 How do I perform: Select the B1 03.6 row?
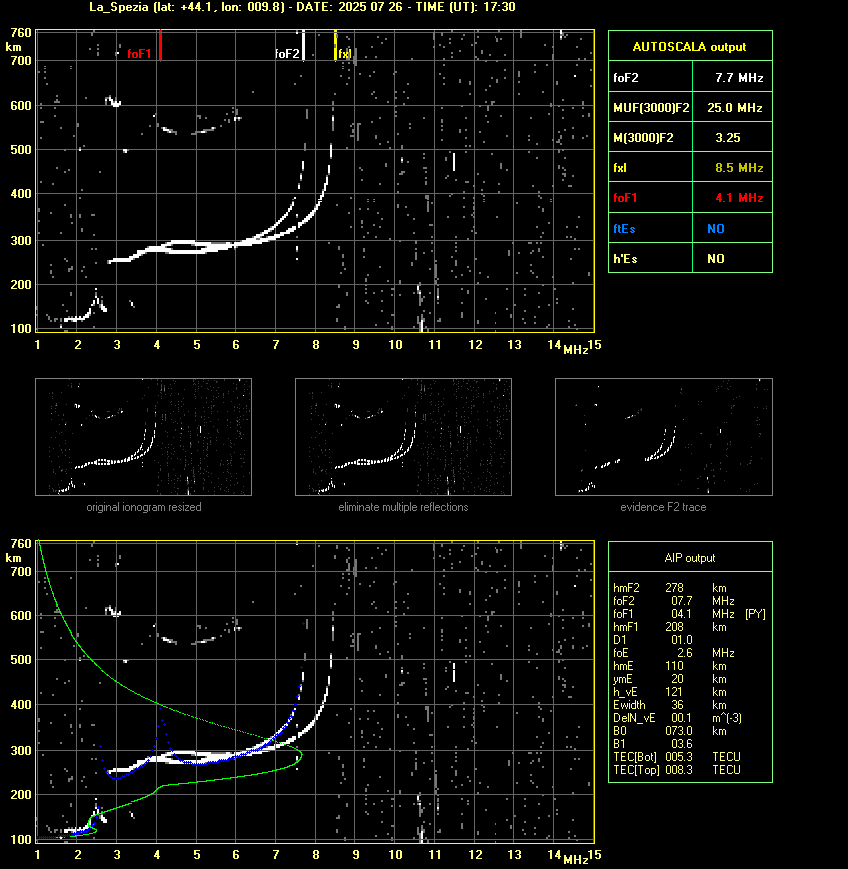(653, 744)
